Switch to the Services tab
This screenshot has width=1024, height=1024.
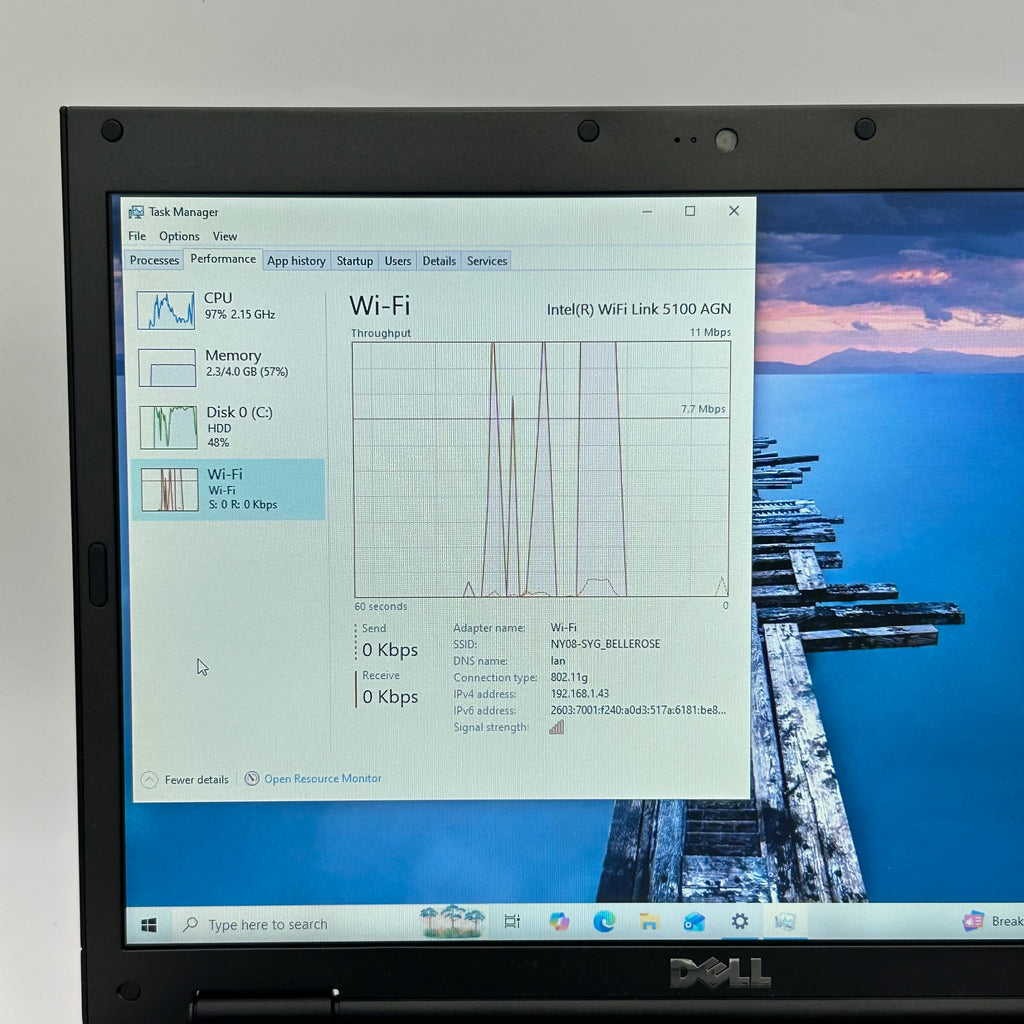pos(487,261)
